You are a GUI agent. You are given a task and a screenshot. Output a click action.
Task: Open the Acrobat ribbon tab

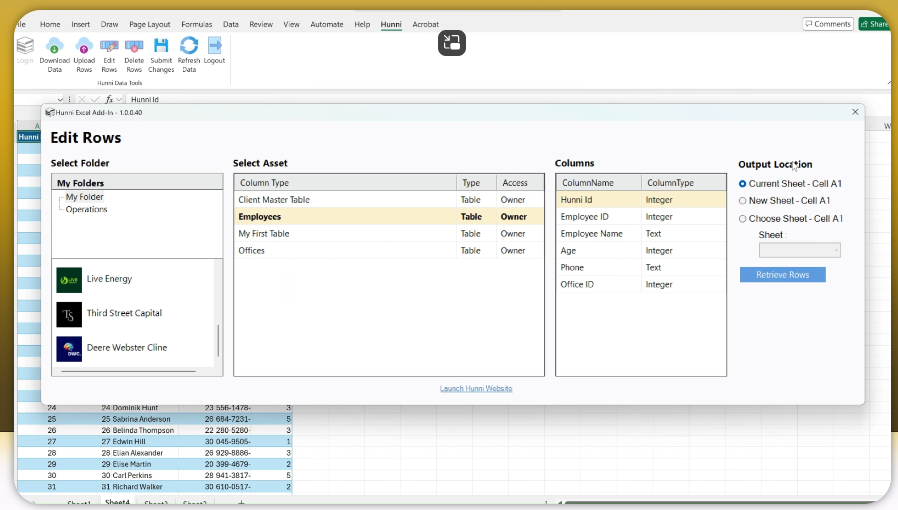tap(426, 24)
